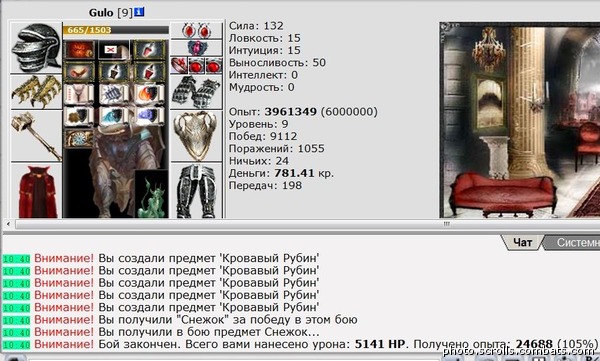Click the fire shield scroll icon
Image resolution: width=600 pixels, height=361 pixels.
point(150,94)
